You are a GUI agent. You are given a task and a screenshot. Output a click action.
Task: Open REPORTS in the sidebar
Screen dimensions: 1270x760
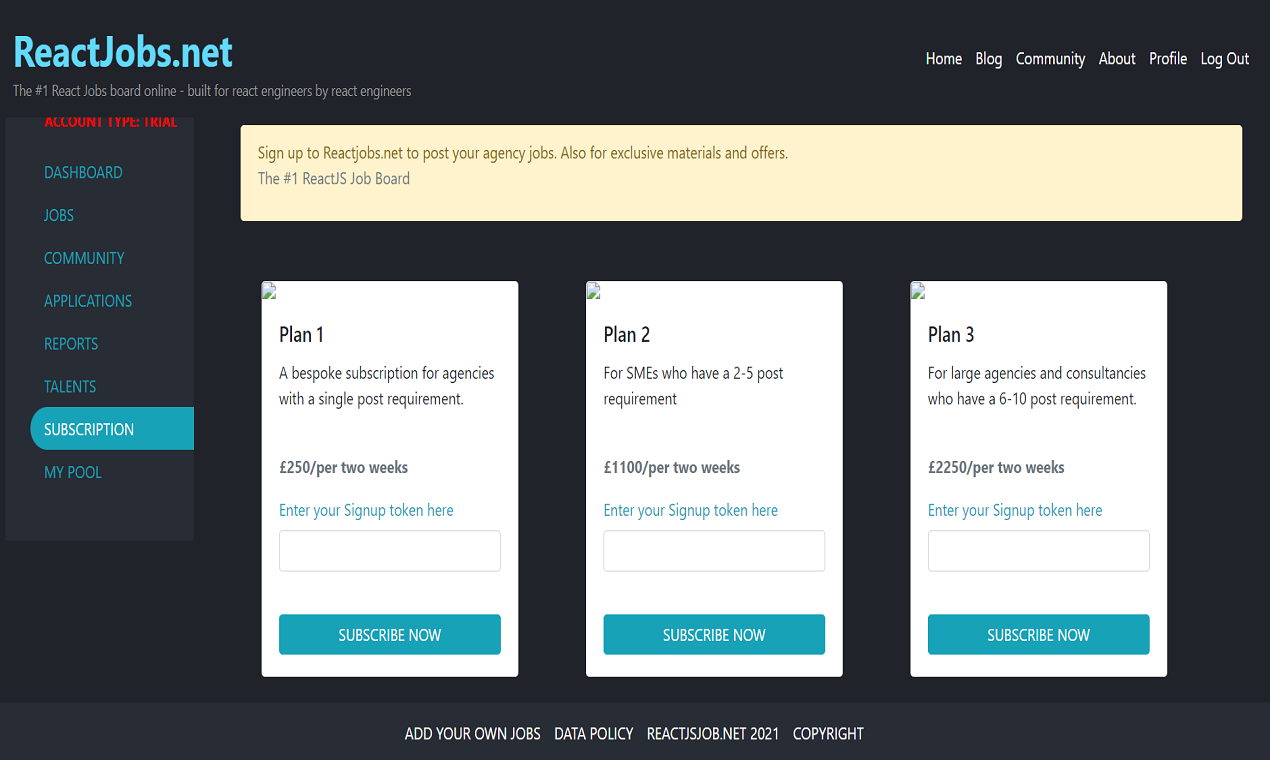[71, 345]
